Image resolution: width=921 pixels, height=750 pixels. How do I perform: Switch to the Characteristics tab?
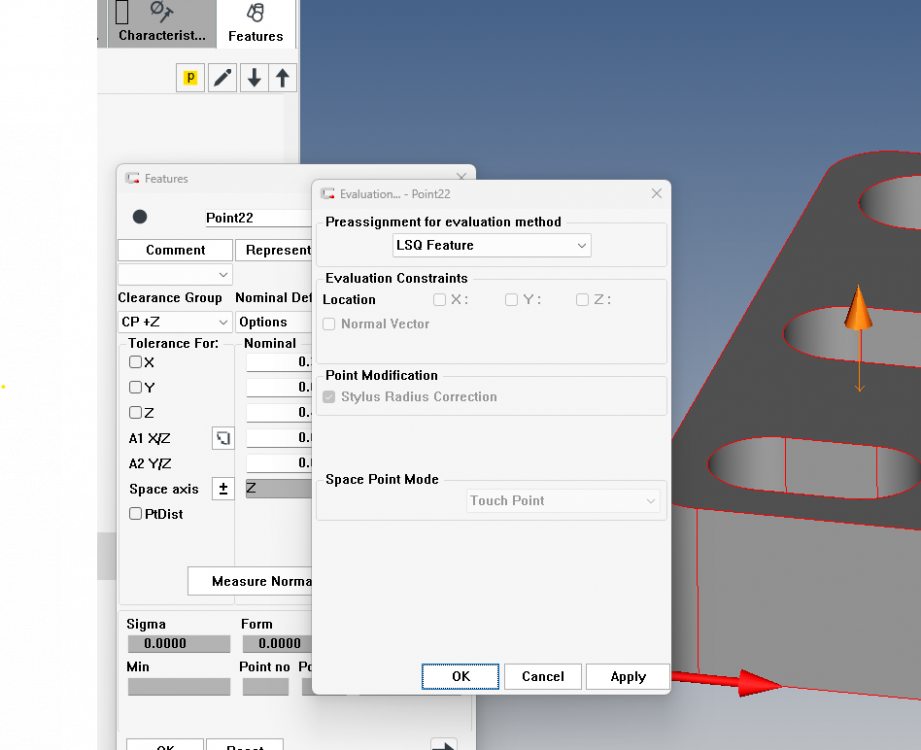pyautogui.click(x=162, y=24)
